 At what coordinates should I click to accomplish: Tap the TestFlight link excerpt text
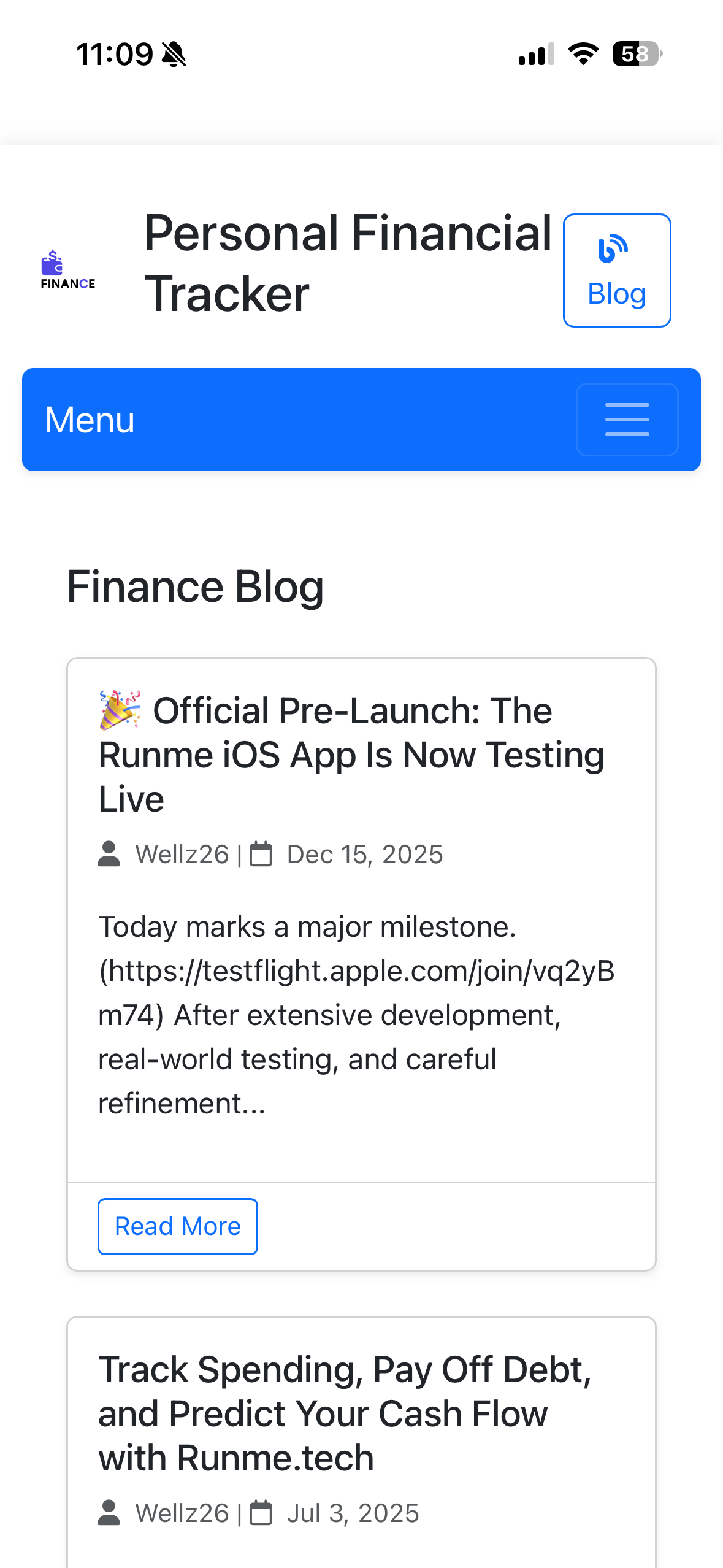coord(356,971)
